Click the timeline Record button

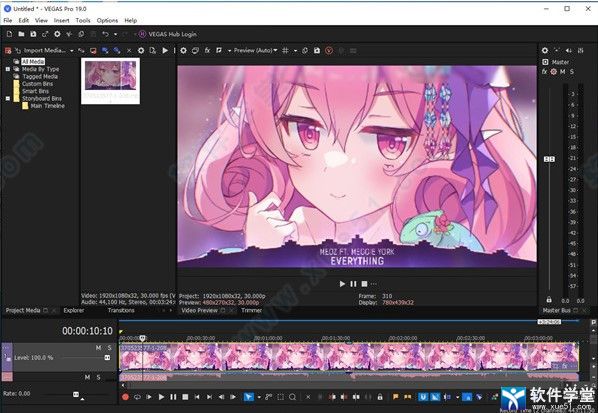coord(125,397)
